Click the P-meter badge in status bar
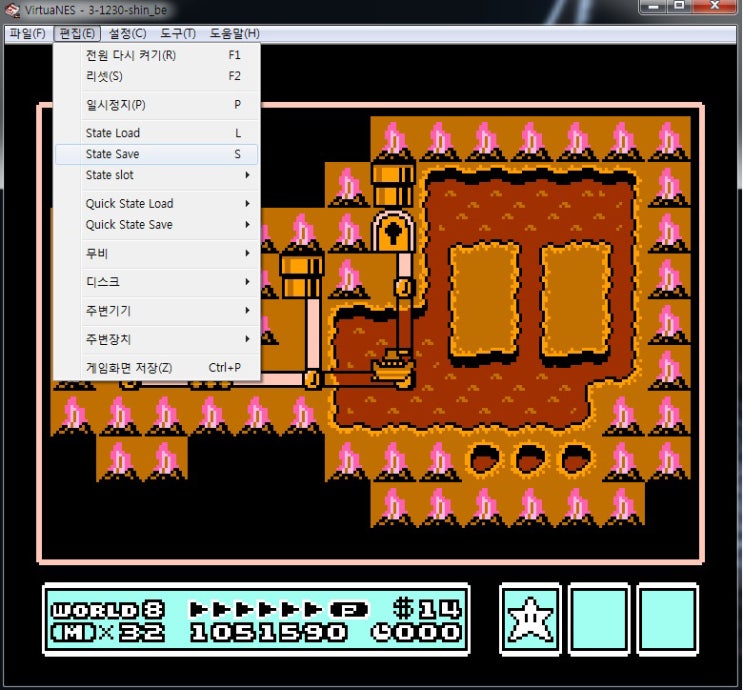The height and width of the screenshot is (690, 743). [x=349, y=609]
